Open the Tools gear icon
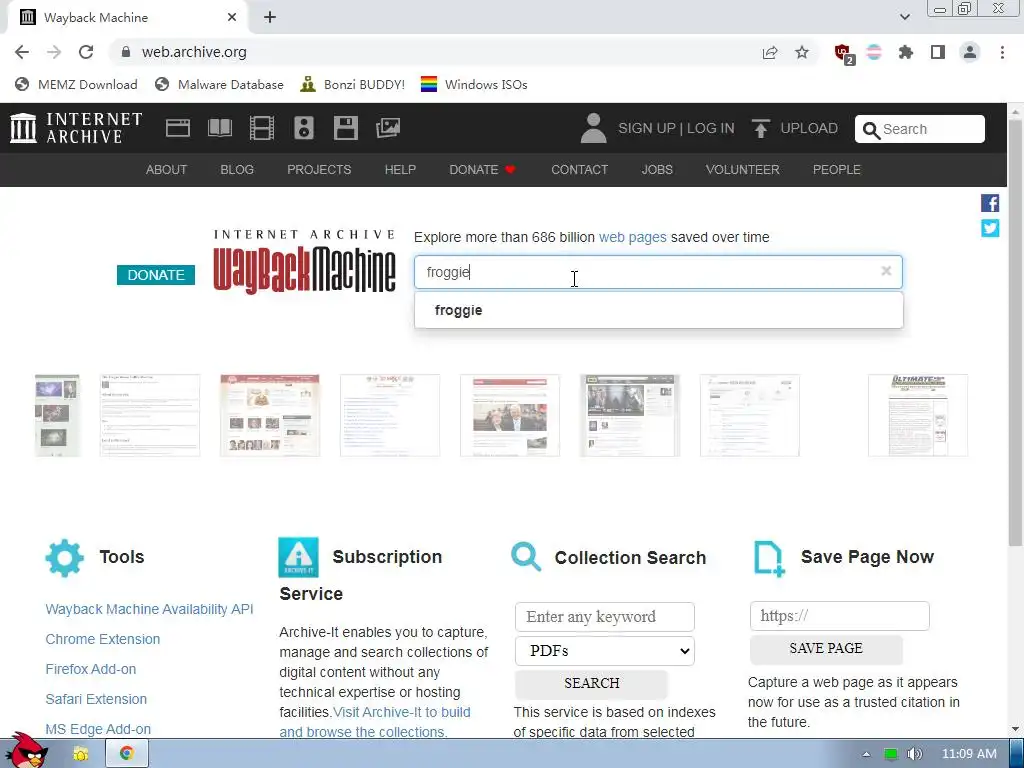Image resolution: width=1024 pixels, height=768 pixels. (65, 558)
